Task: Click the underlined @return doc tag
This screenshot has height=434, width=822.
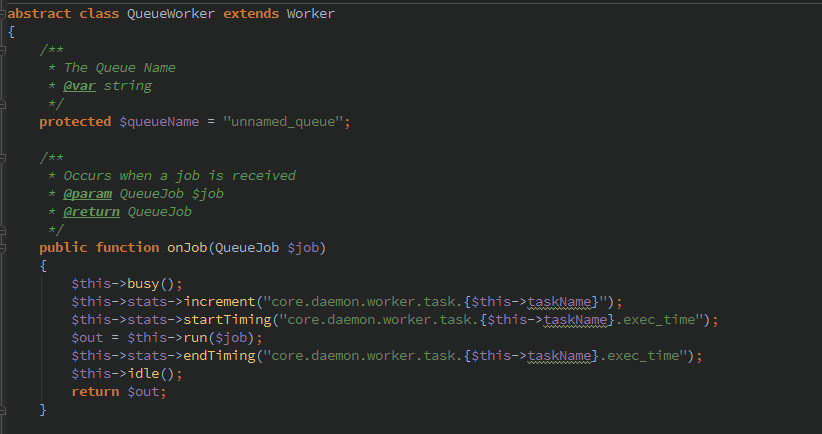Action: [93, 212]
